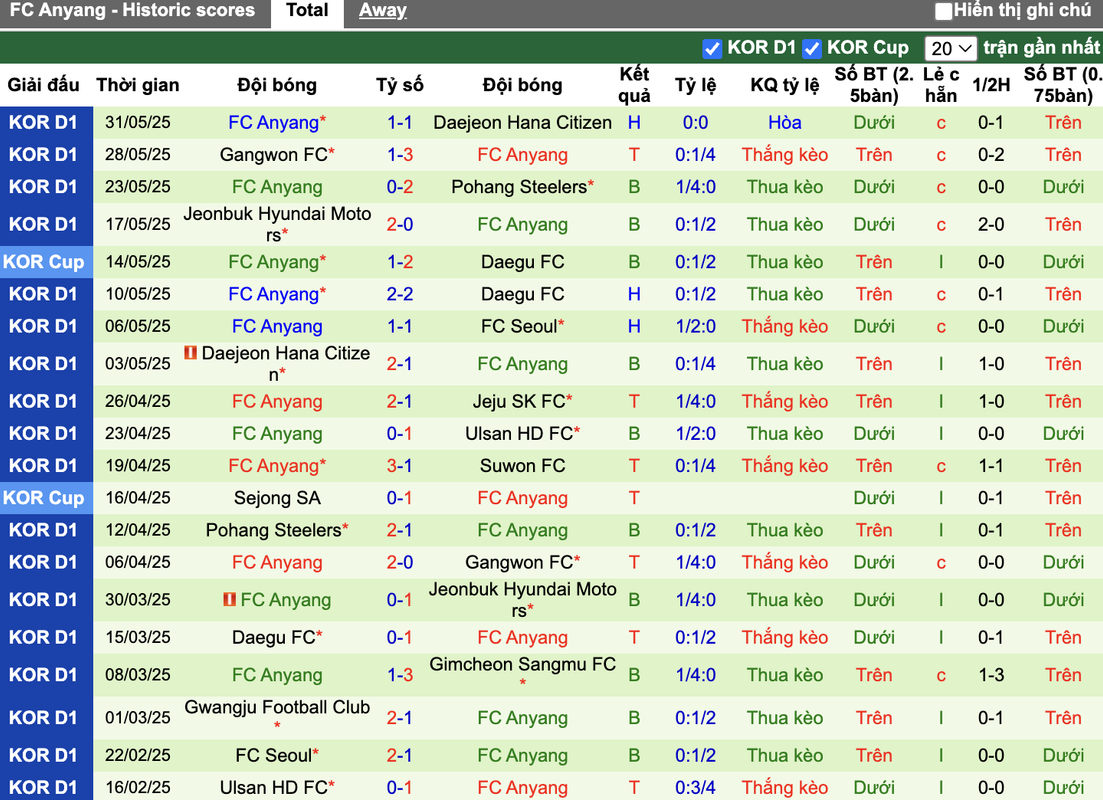Click red card icon beside FC Anyang 30/03/25
Screen dimensions: 1103x800
[229, 599]
